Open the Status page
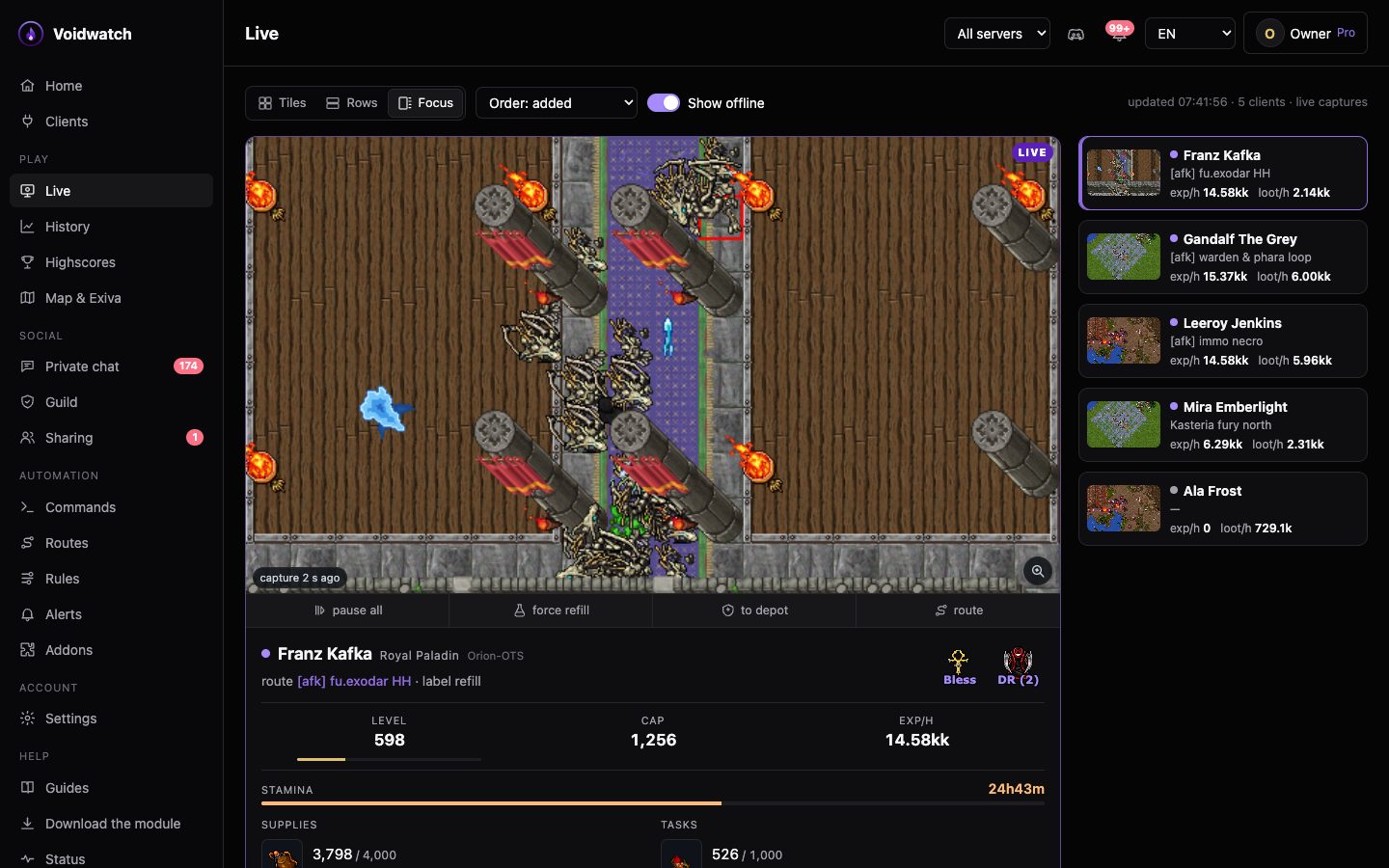The width and height of the screenshot is (1389, 868). [111, 858]
